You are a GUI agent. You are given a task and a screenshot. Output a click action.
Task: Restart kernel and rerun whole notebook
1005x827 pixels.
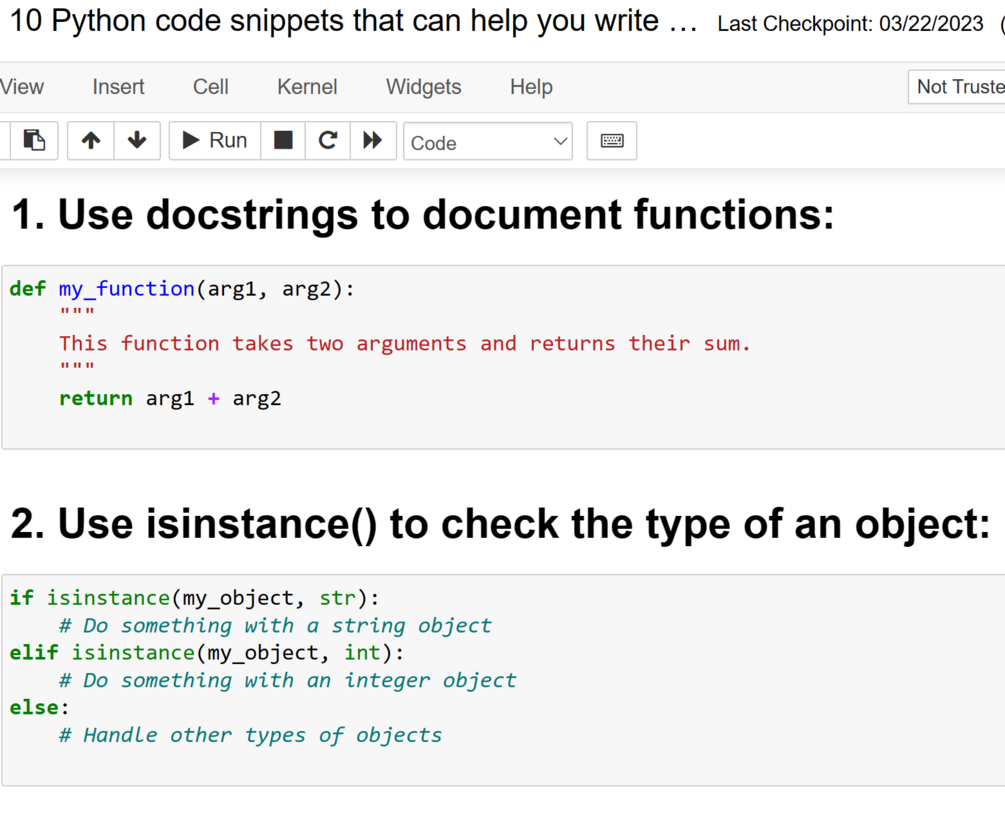[372, 141]
